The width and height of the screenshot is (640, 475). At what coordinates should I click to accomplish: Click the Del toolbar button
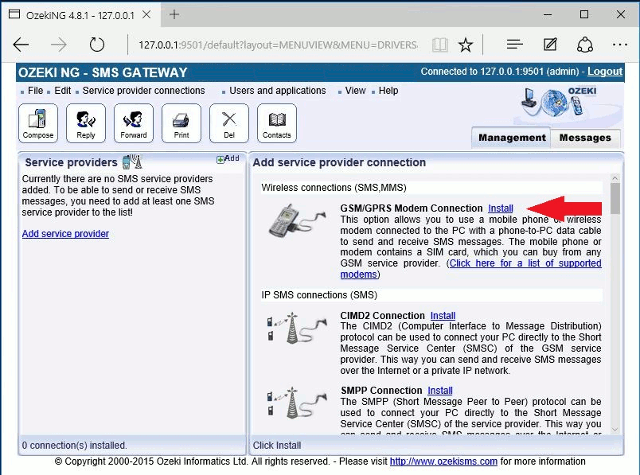[229, 123]
